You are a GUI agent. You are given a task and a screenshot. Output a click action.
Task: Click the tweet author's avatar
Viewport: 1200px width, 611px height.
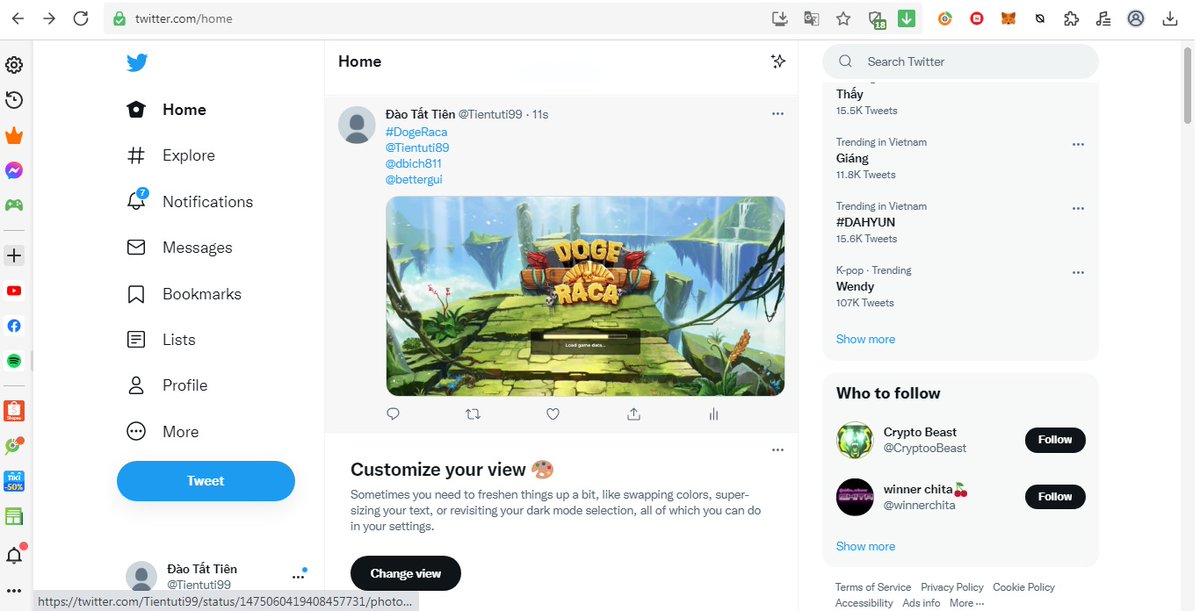point(357,125)
